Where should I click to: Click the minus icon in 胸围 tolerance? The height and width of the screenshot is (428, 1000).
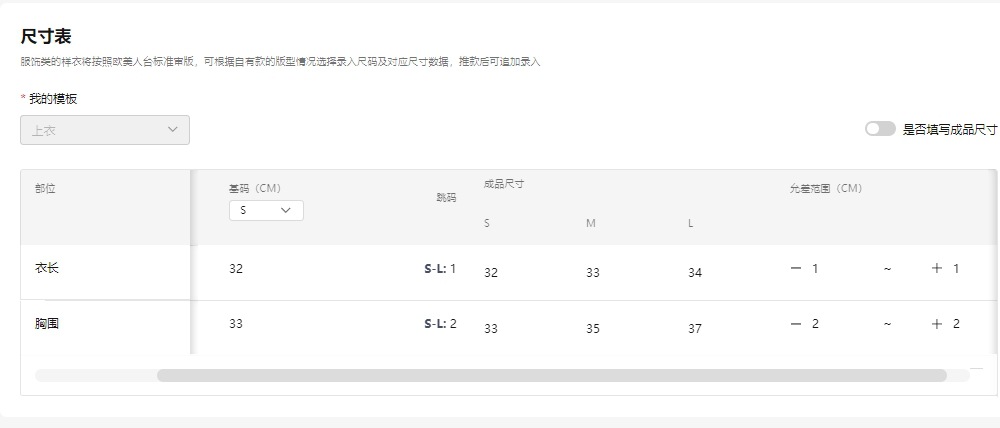pos(796,324)
